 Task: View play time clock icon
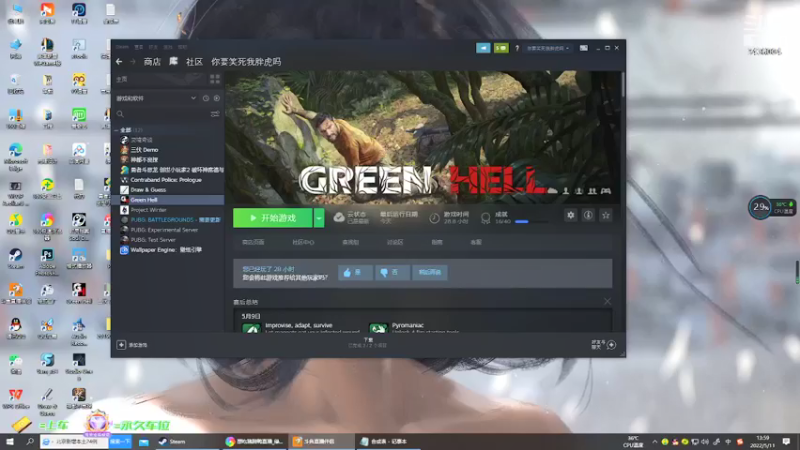[x=434, y=218]
